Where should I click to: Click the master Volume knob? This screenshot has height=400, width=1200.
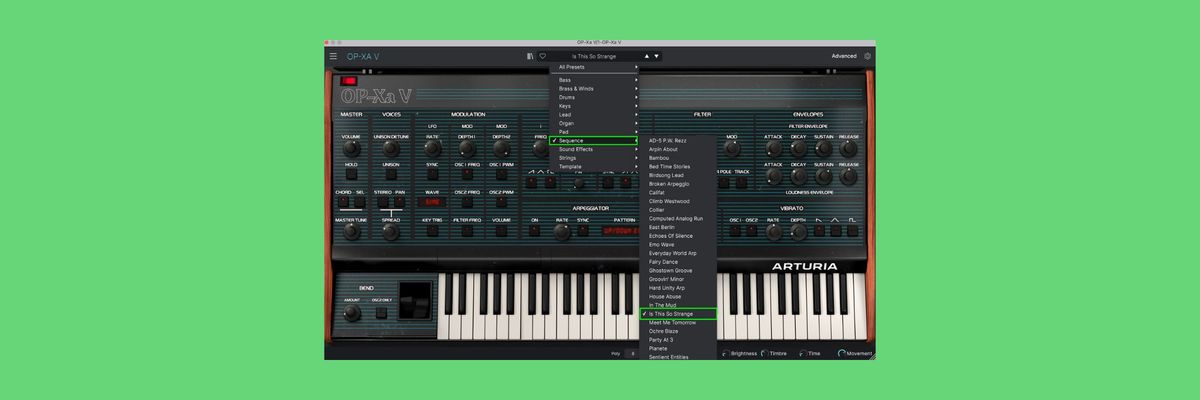tap(351, 148)
